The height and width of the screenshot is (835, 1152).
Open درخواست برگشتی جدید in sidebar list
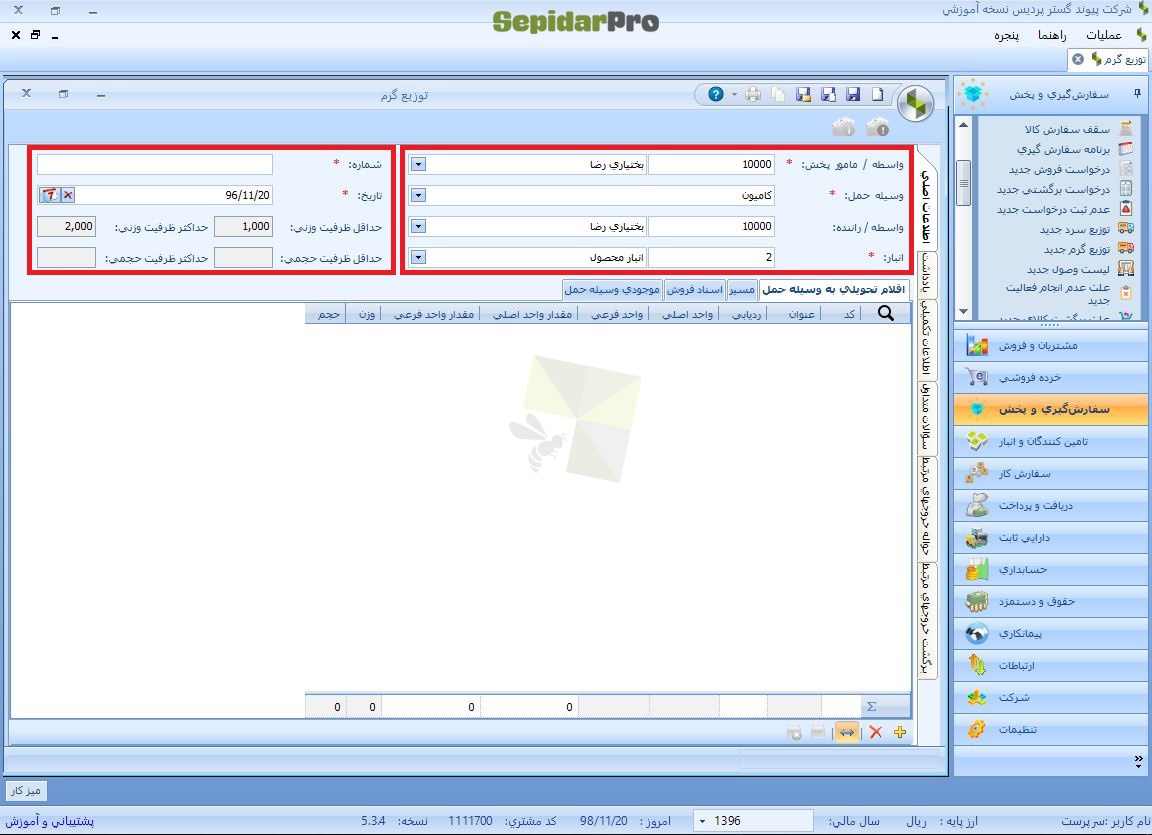(1054, 189)
